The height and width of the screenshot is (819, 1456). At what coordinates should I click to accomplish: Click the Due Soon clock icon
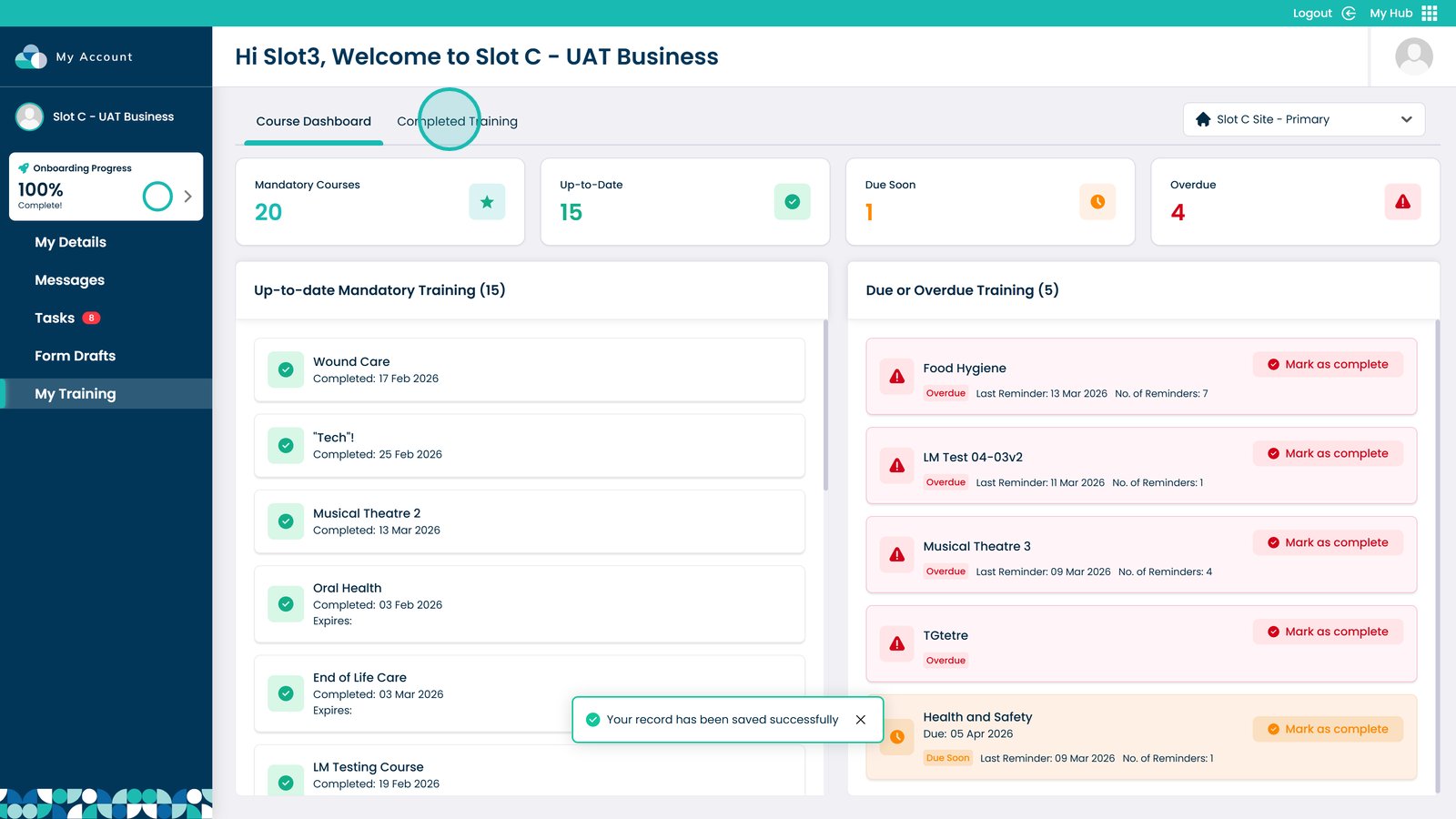[1097, 202]
